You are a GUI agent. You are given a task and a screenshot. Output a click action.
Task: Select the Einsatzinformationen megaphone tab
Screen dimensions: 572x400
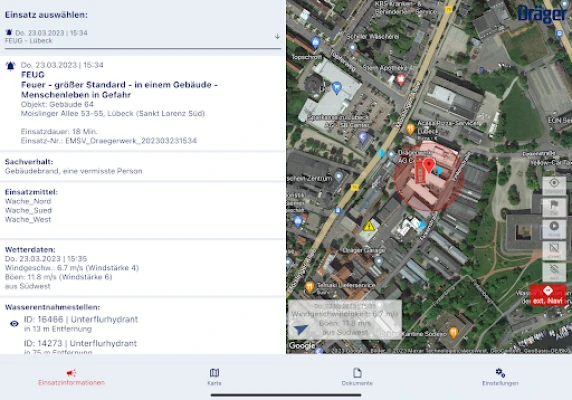pyautogui.click(x=72, y=377)
